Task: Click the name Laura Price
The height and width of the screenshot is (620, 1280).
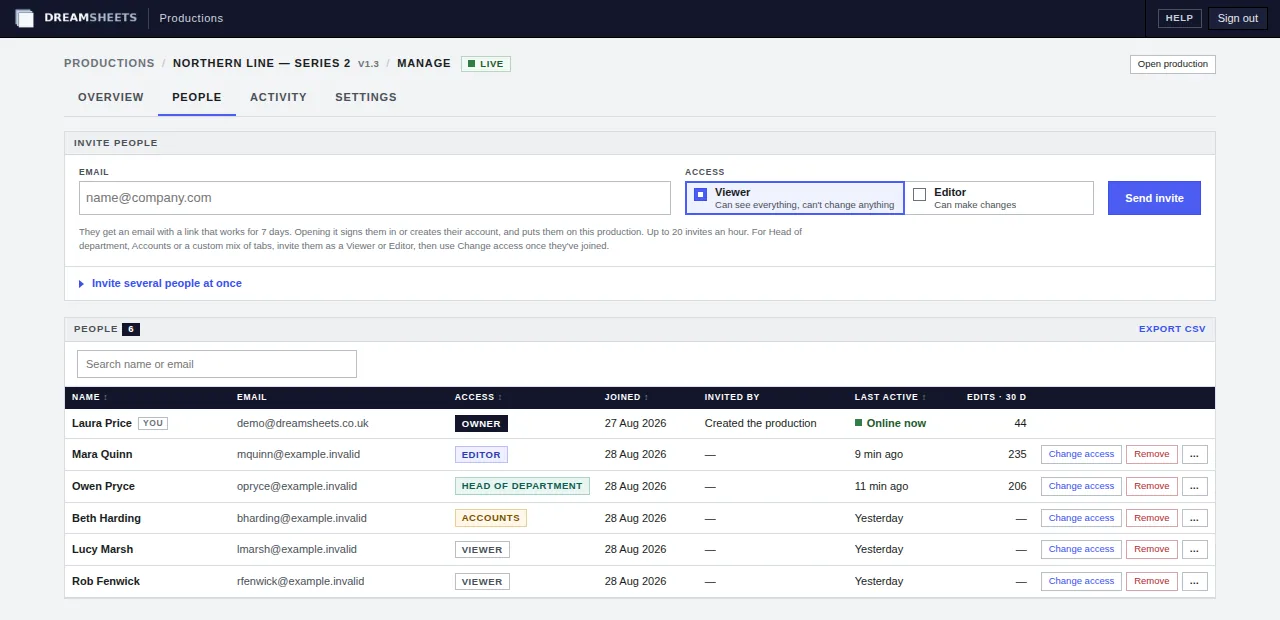Action: point(102,423)
